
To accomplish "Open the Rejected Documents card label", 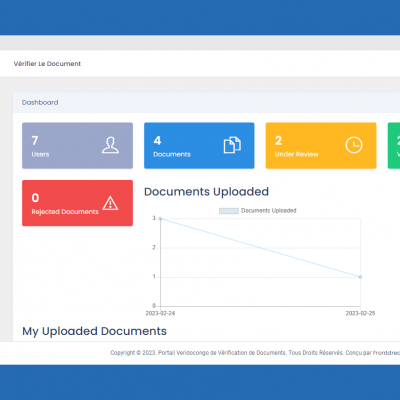I will [x=65, y=212].
